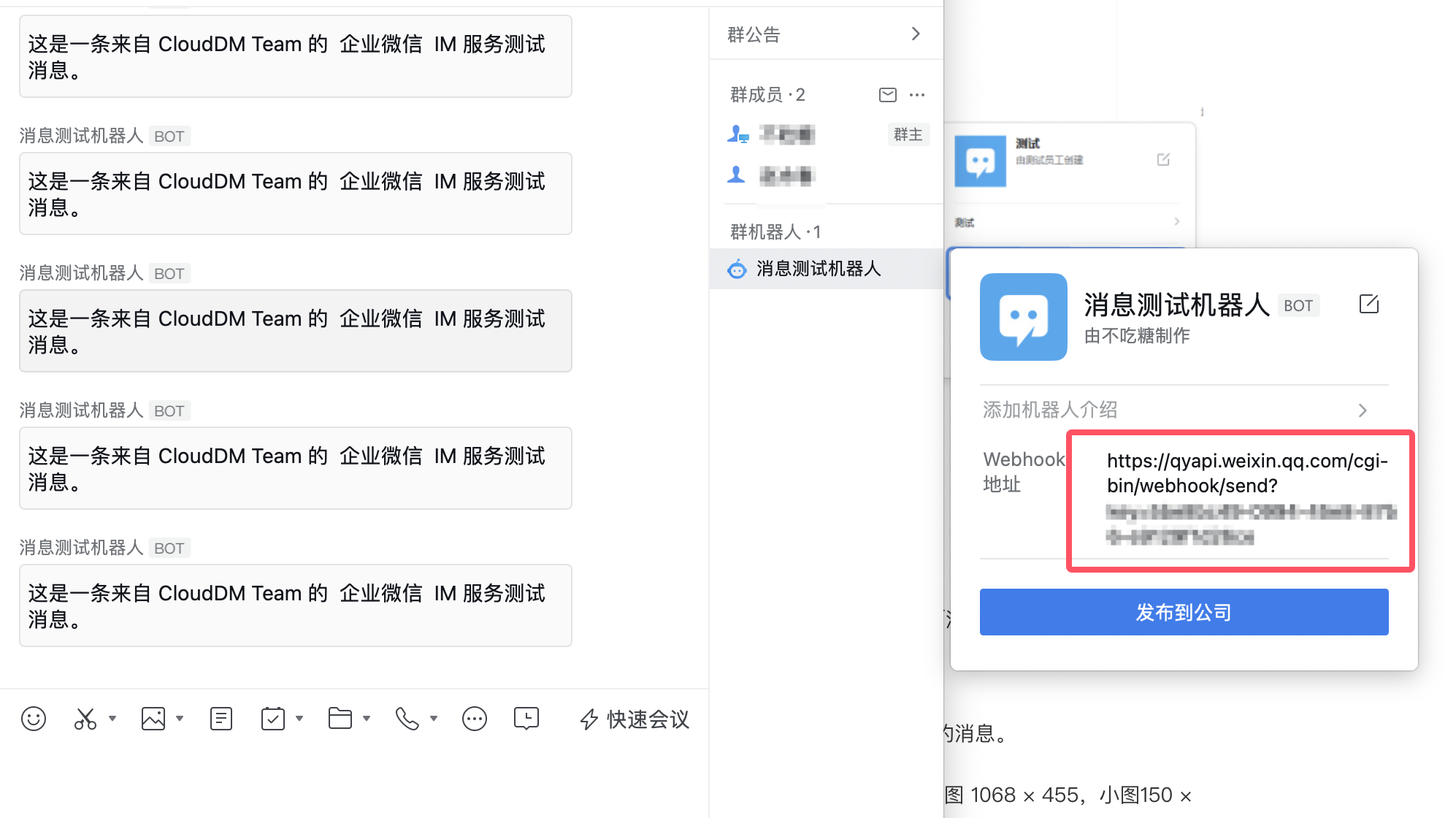Screen dimensions: 1456x818
Task: Click the folder file icon
Action: (x=340, y=719)
